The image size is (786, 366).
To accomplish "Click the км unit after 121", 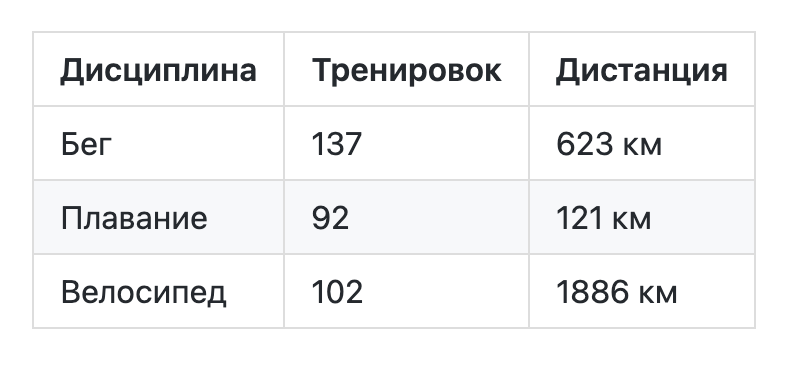I will pos(632,220).
